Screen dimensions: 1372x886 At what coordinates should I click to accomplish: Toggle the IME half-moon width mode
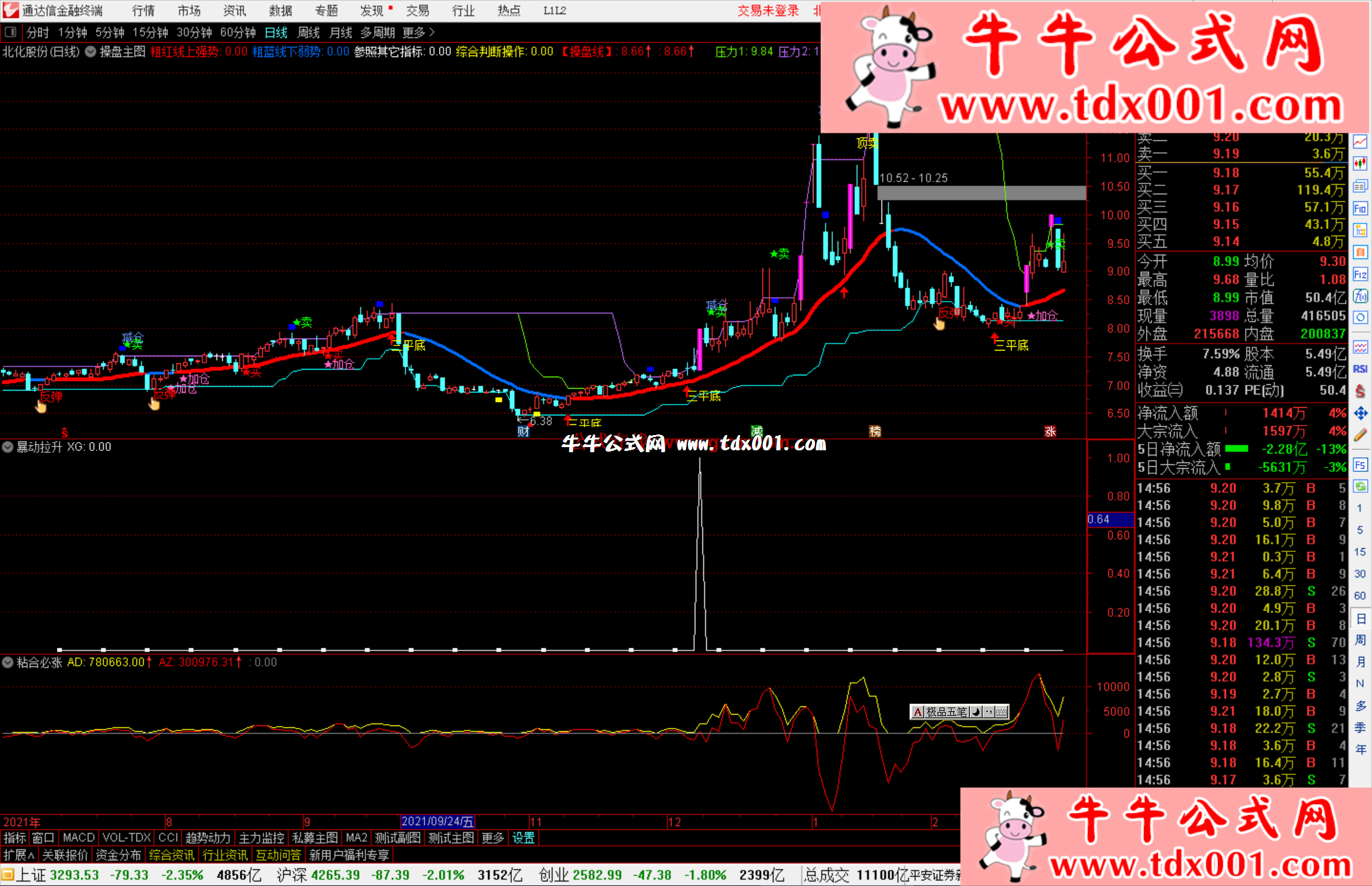pos(976,712)
